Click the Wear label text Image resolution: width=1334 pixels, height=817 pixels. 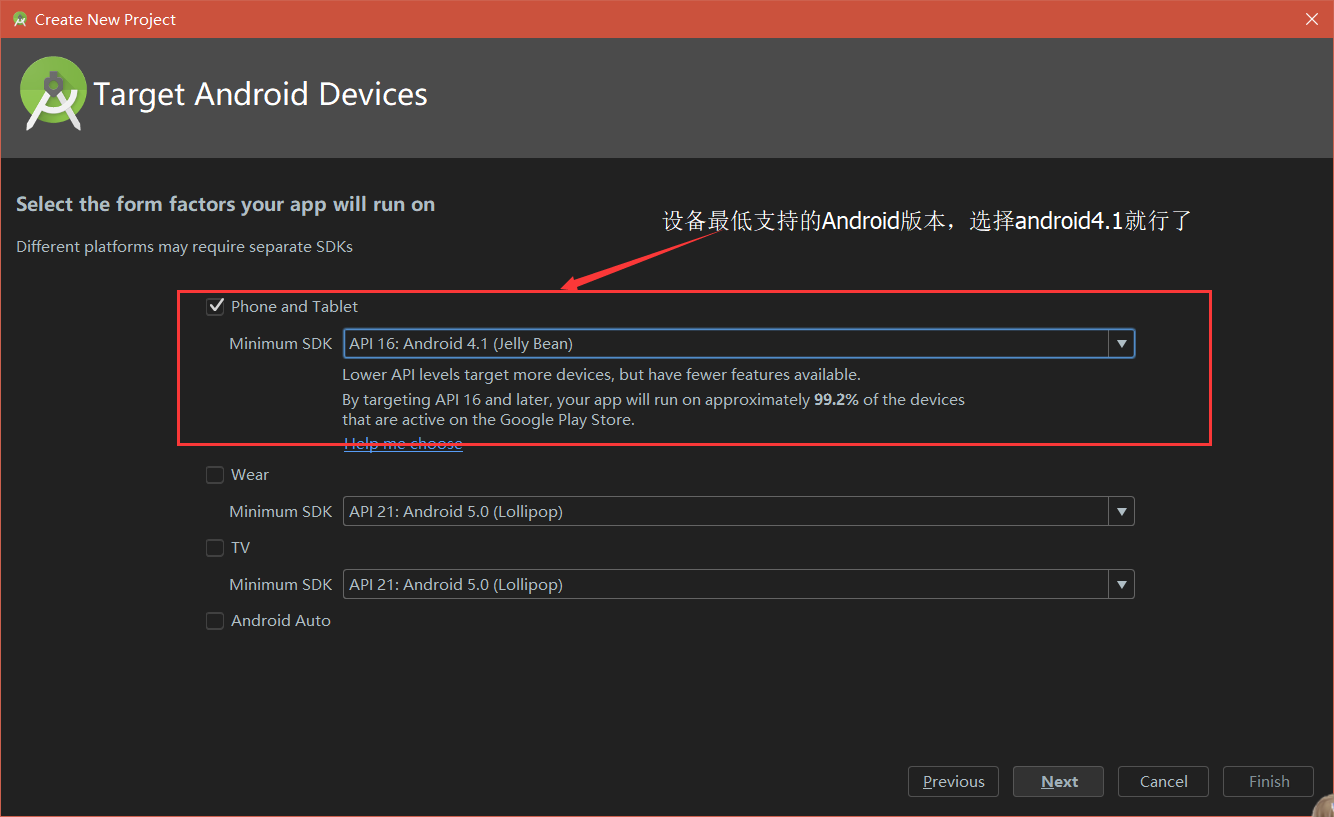(x=250, y=474)
